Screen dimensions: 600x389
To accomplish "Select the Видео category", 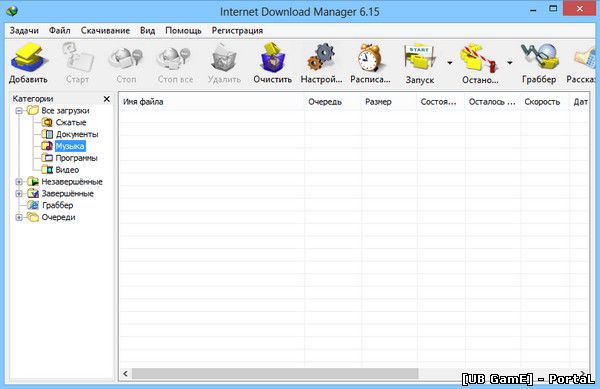I will click(67, 170).
